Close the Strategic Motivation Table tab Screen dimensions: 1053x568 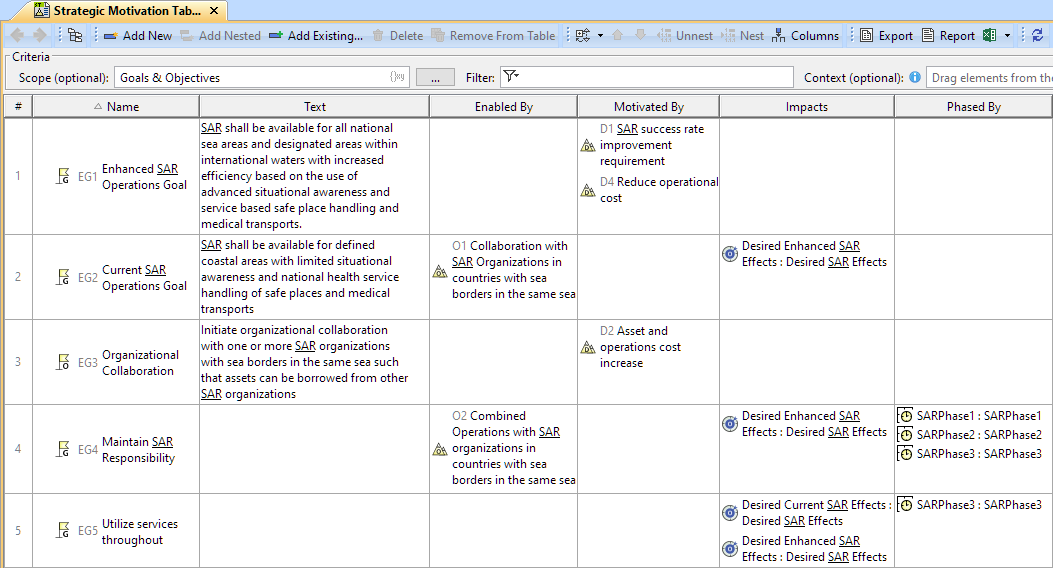[x=214, y=11]
